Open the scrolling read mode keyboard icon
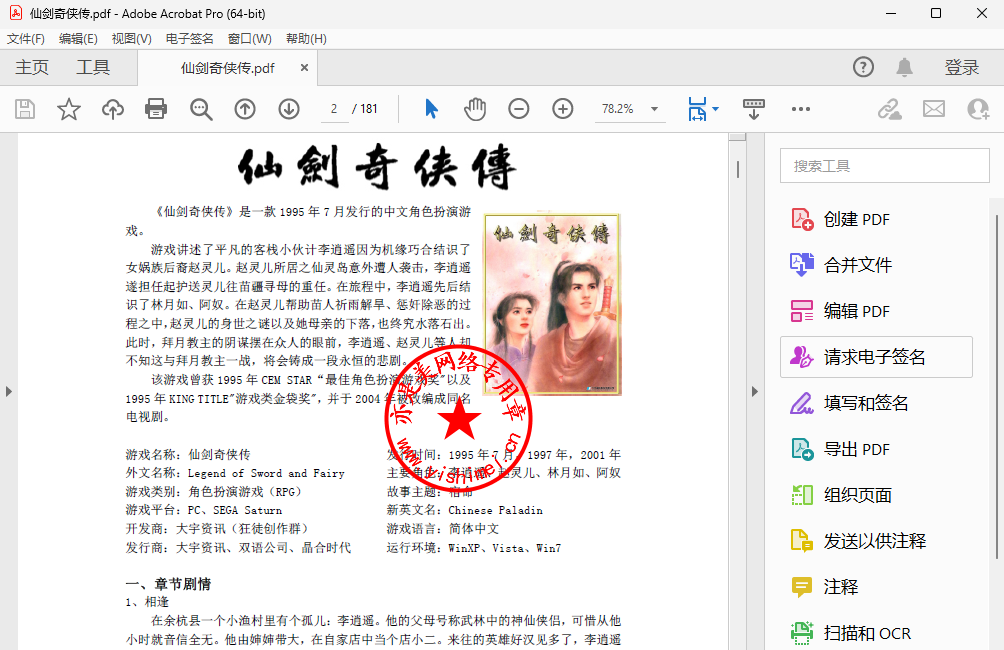1004x650 pixels. 753,109
